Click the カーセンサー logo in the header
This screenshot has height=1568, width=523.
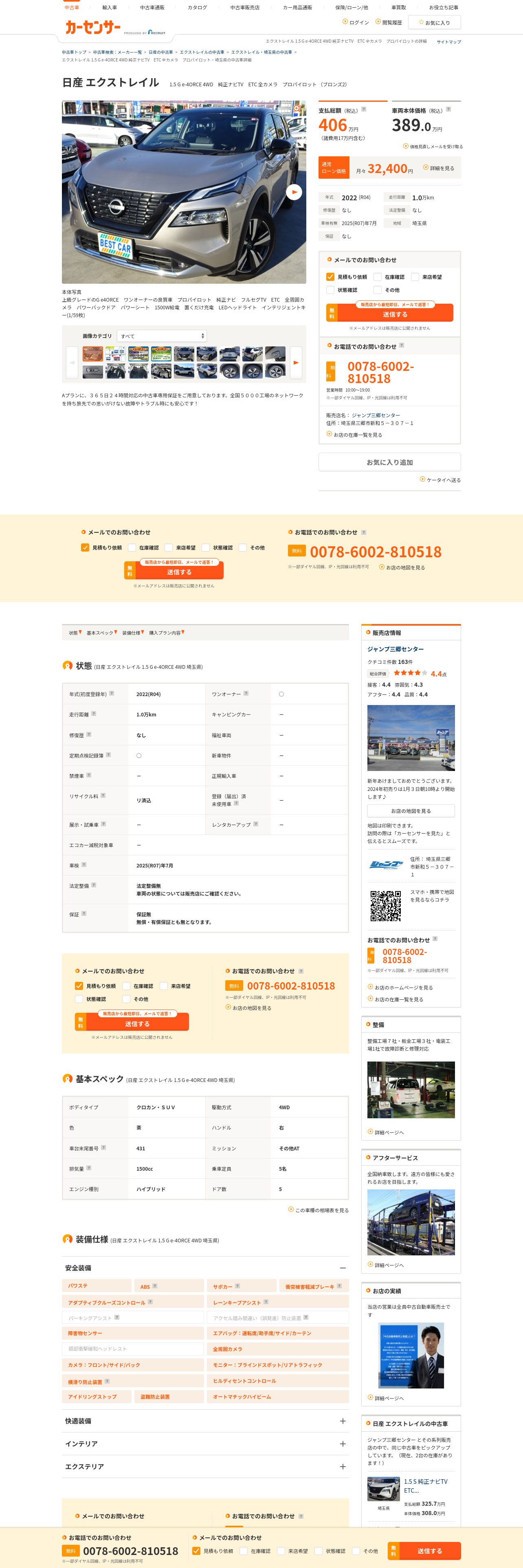pos(93,27)
